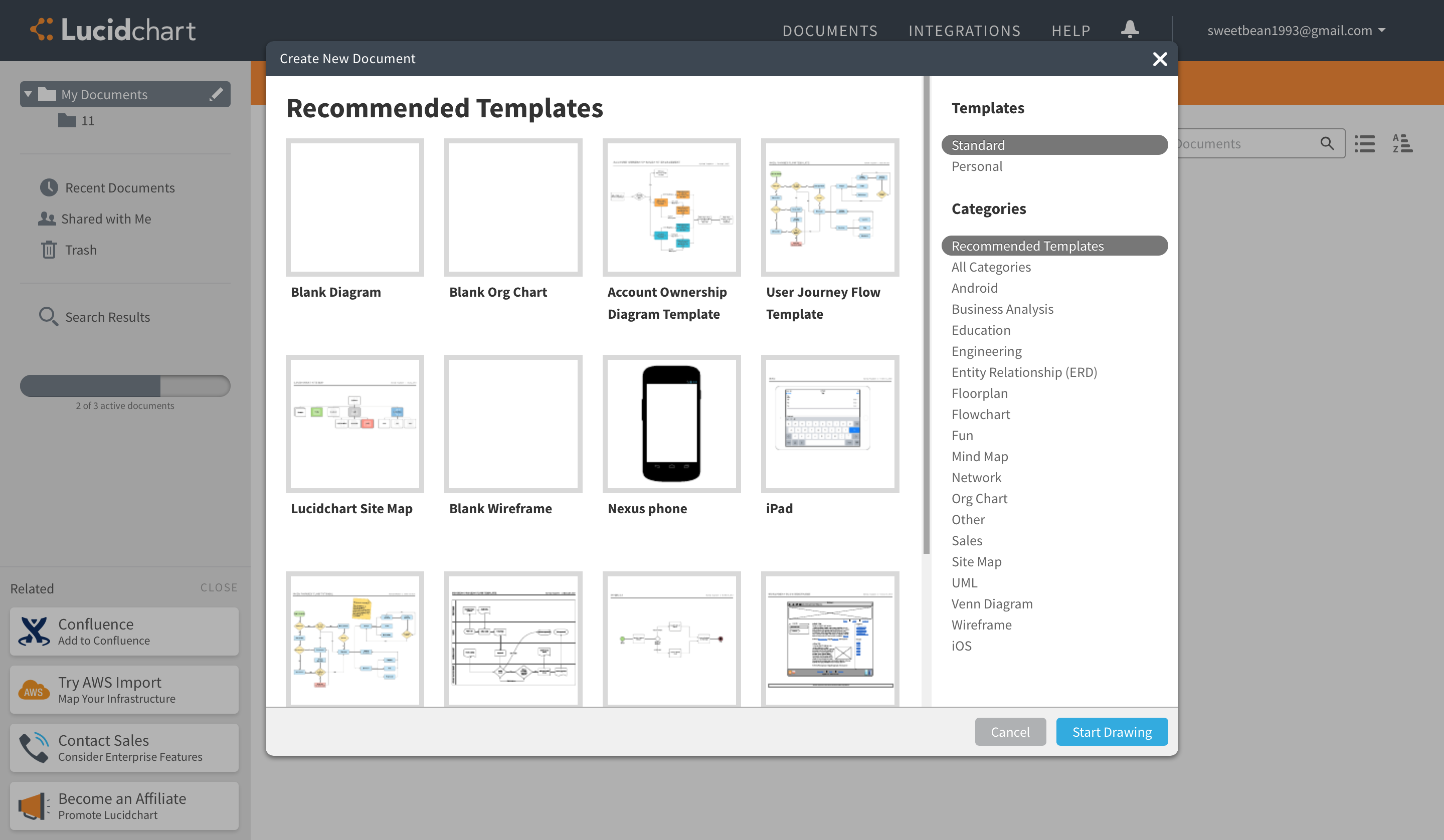The width and height of the screenshot is (1444, 840).
Task: Select the Engineering category
Action: pyautogui.click(x=986, y=351)
